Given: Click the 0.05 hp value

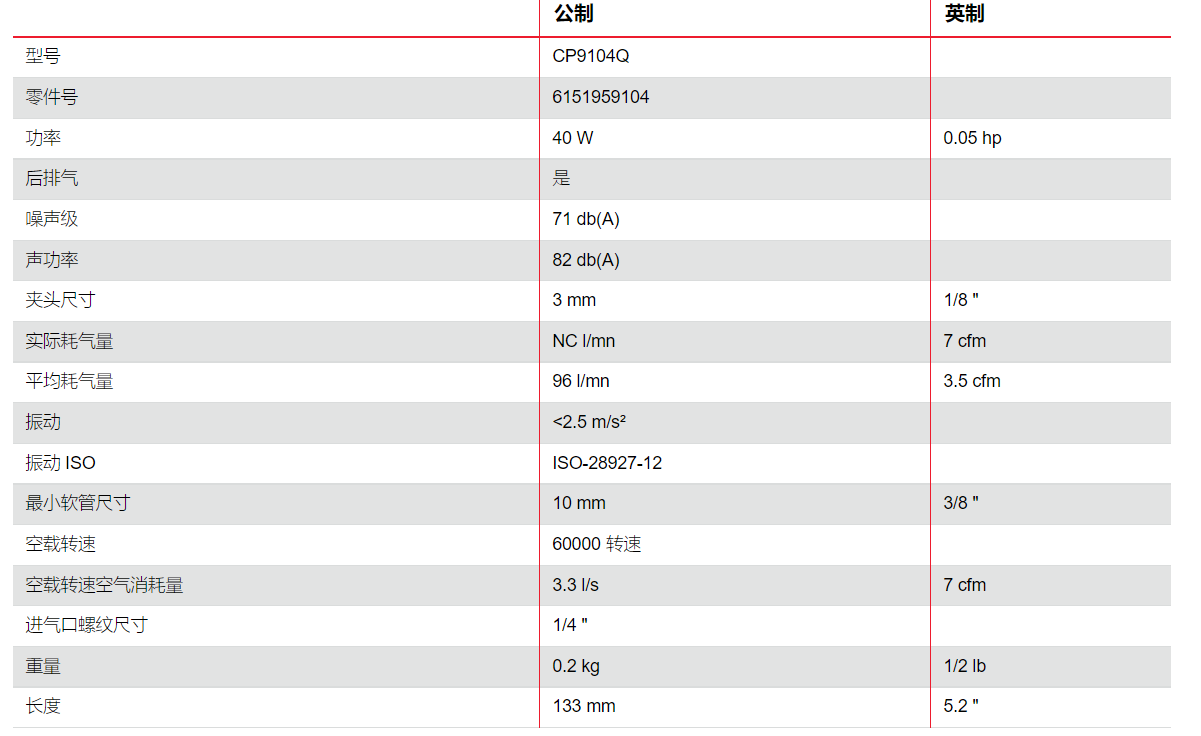Looking at the screenshot, I should [x=972, y=138].
